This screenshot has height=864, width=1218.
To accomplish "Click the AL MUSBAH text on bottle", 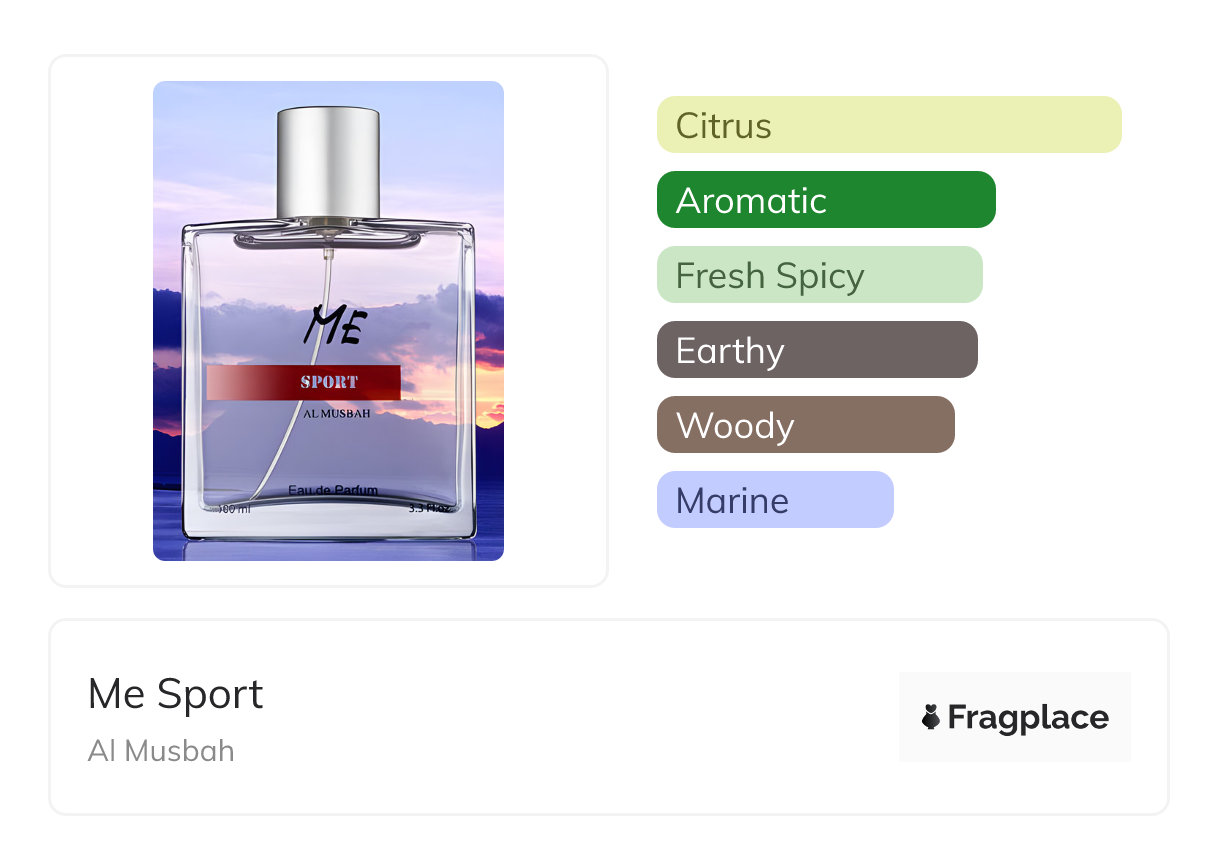I will tap(336, 412).
